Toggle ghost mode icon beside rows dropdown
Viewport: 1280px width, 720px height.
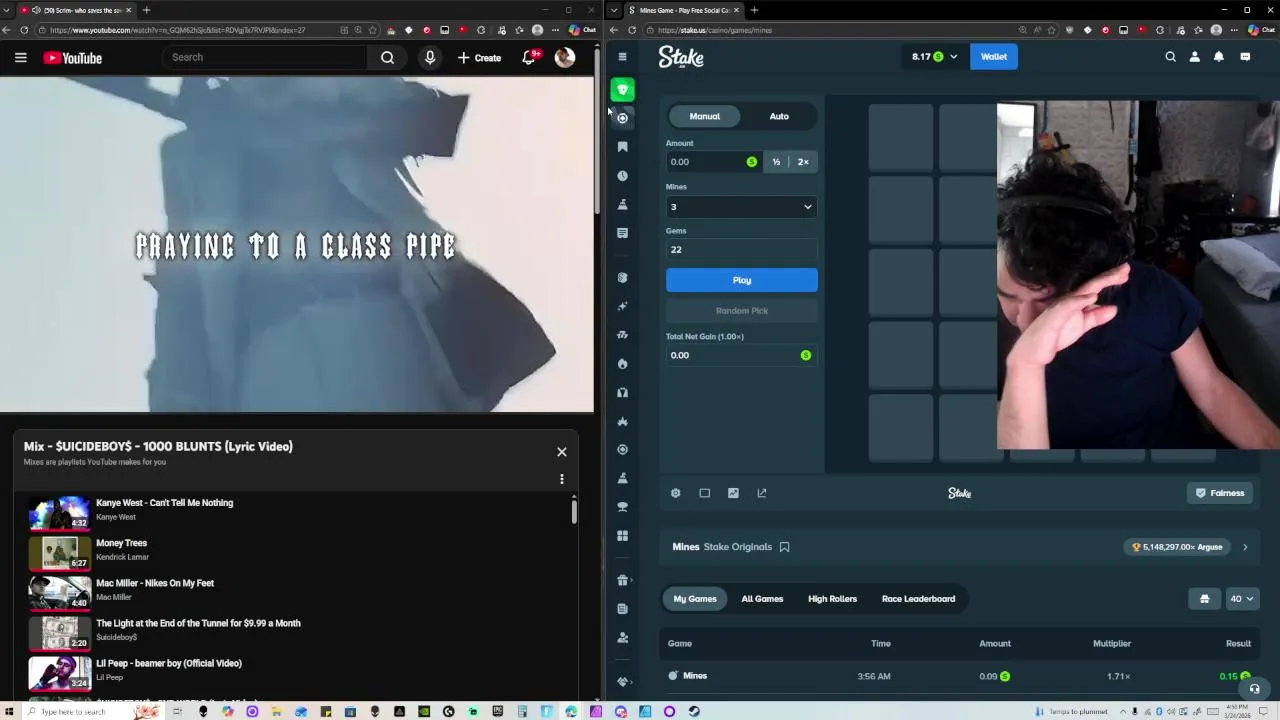coord(1204,599)
